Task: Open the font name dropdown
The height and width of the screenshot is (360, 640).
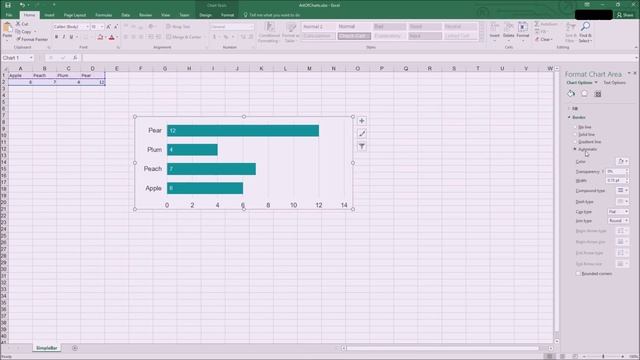Action: tap(87, 27)
